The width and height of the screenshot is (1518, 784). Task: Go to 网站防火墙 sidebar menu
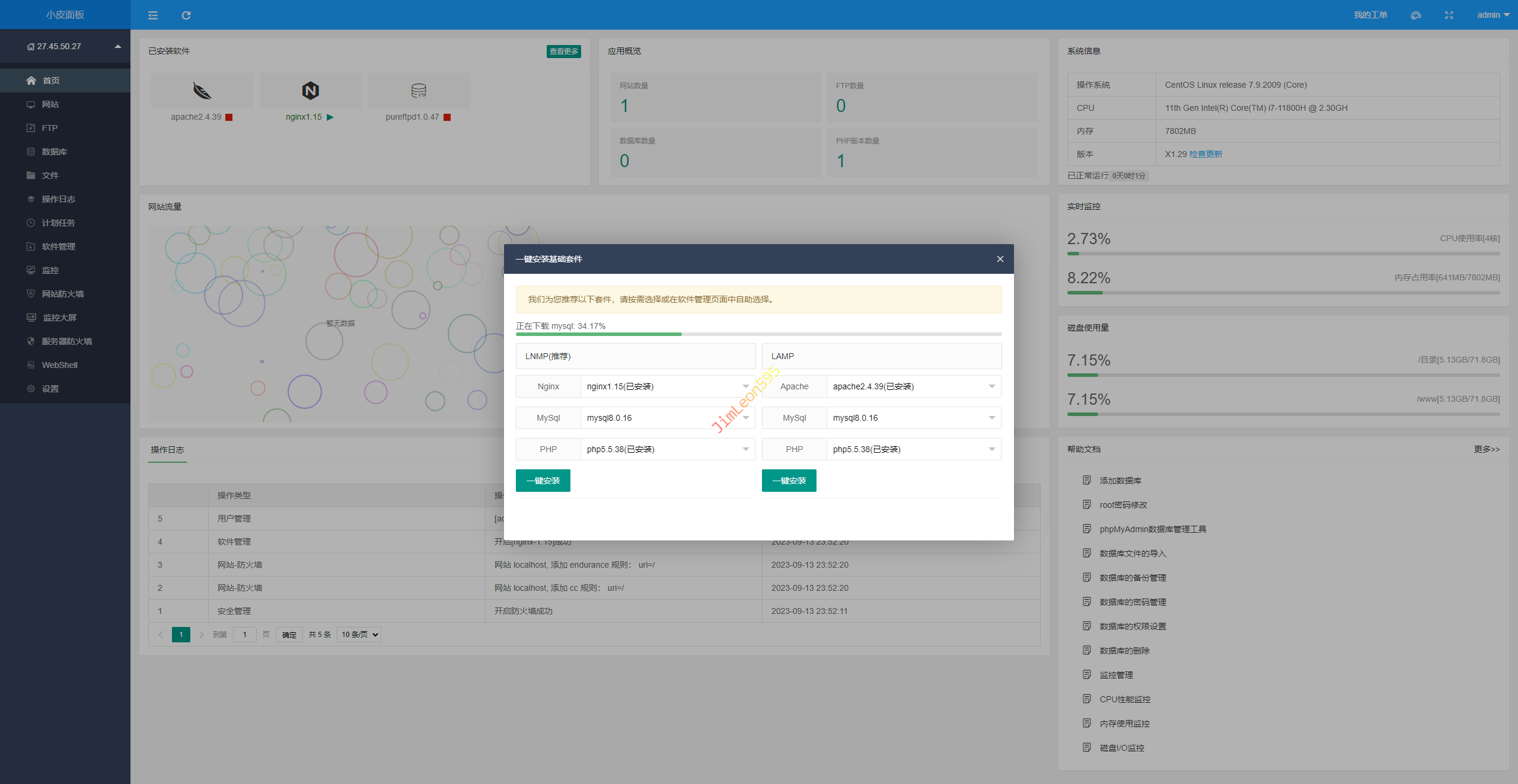pos(62,294)
